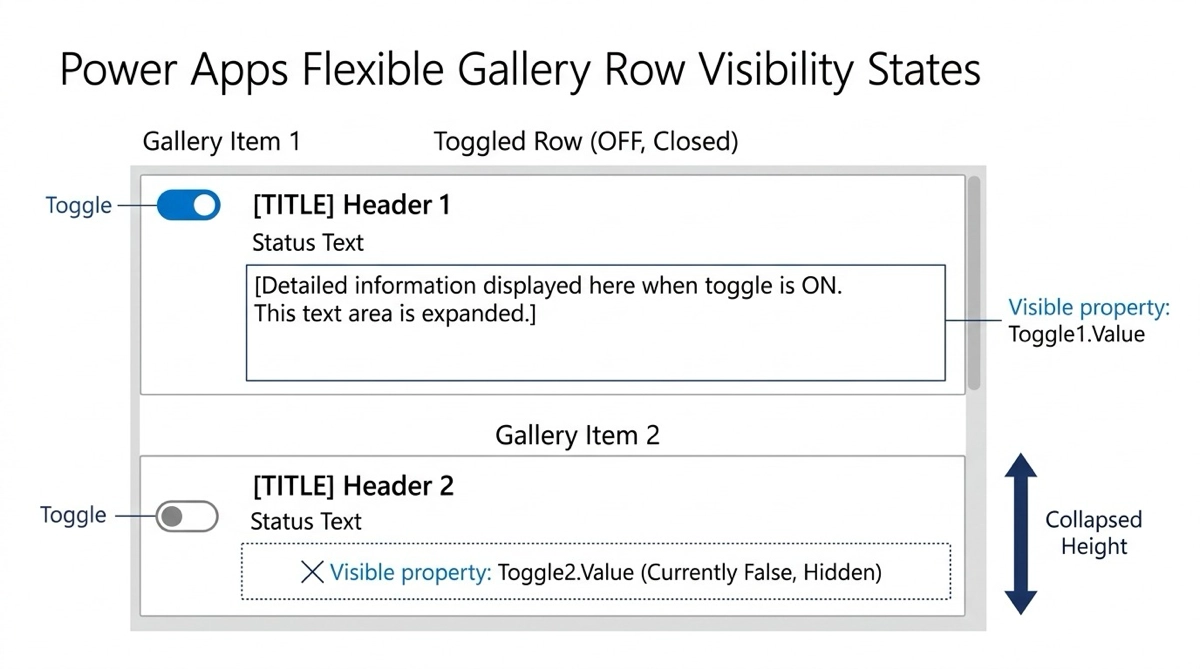Click the Collapsed Height caption

pyautogui.click(x=1093, y=533)
